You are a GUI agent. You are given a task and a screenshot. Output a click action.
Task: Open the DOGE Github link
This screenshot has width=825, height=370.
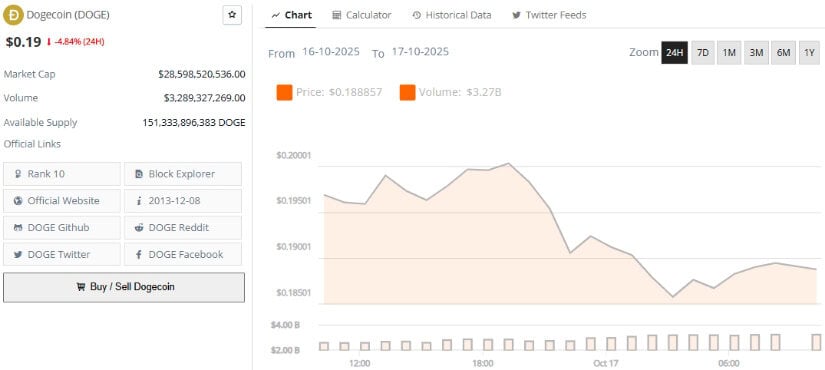[x=62, y=227]
